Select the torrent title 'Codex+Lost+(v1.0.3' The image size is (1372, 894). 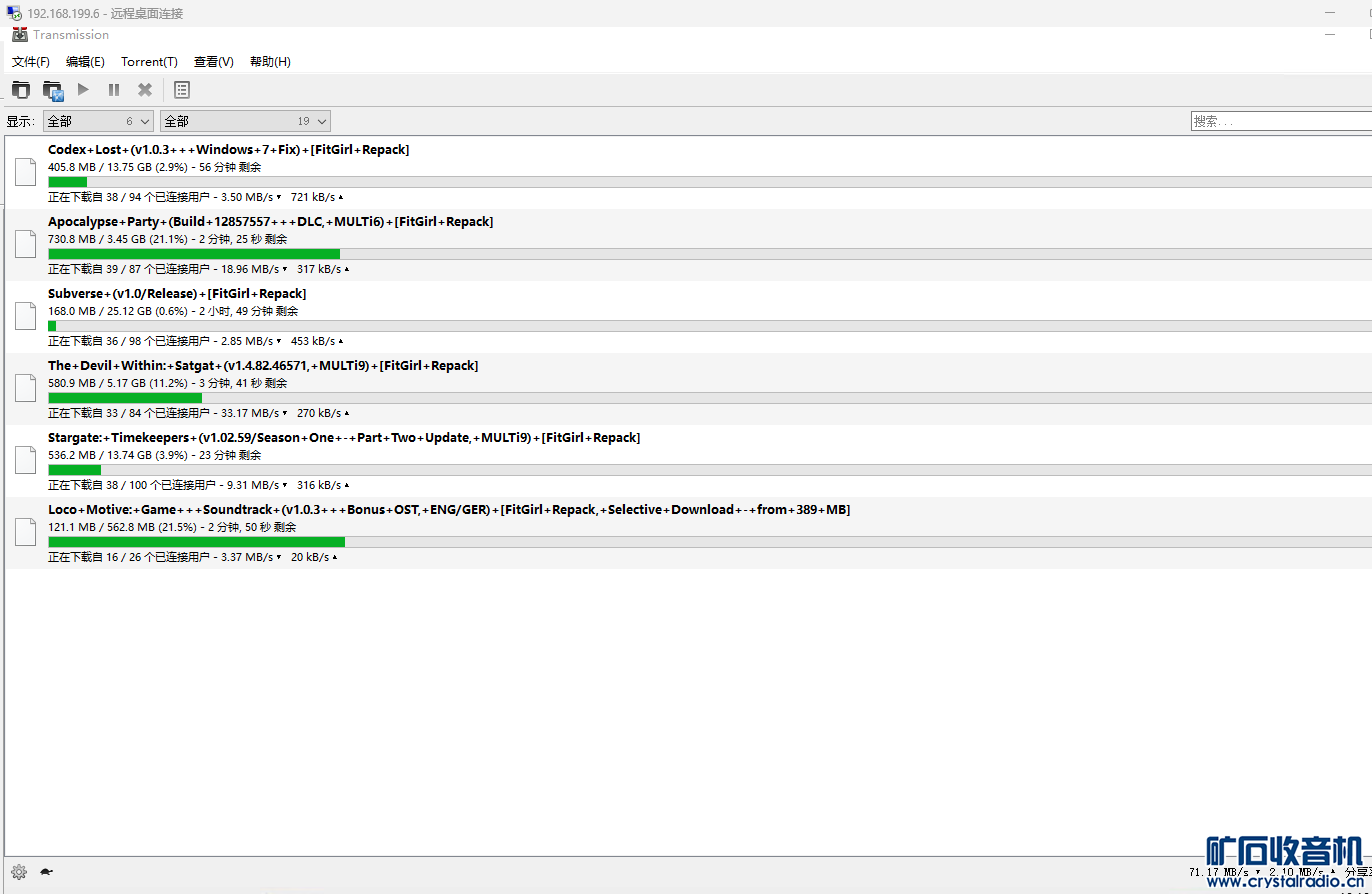[x=110, y=150]
